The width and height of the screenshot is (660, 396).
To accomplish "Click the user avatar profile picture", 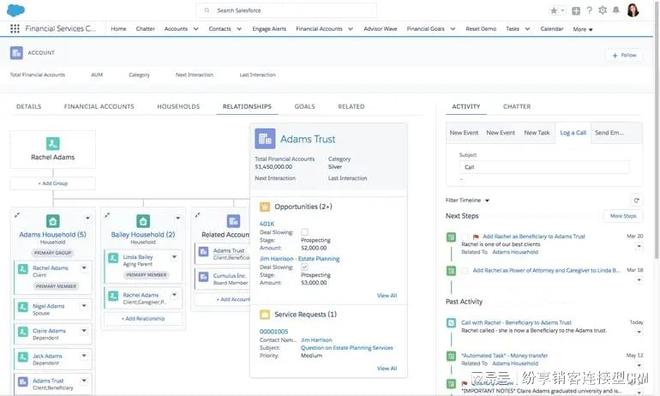I will [x=633, y=10].
